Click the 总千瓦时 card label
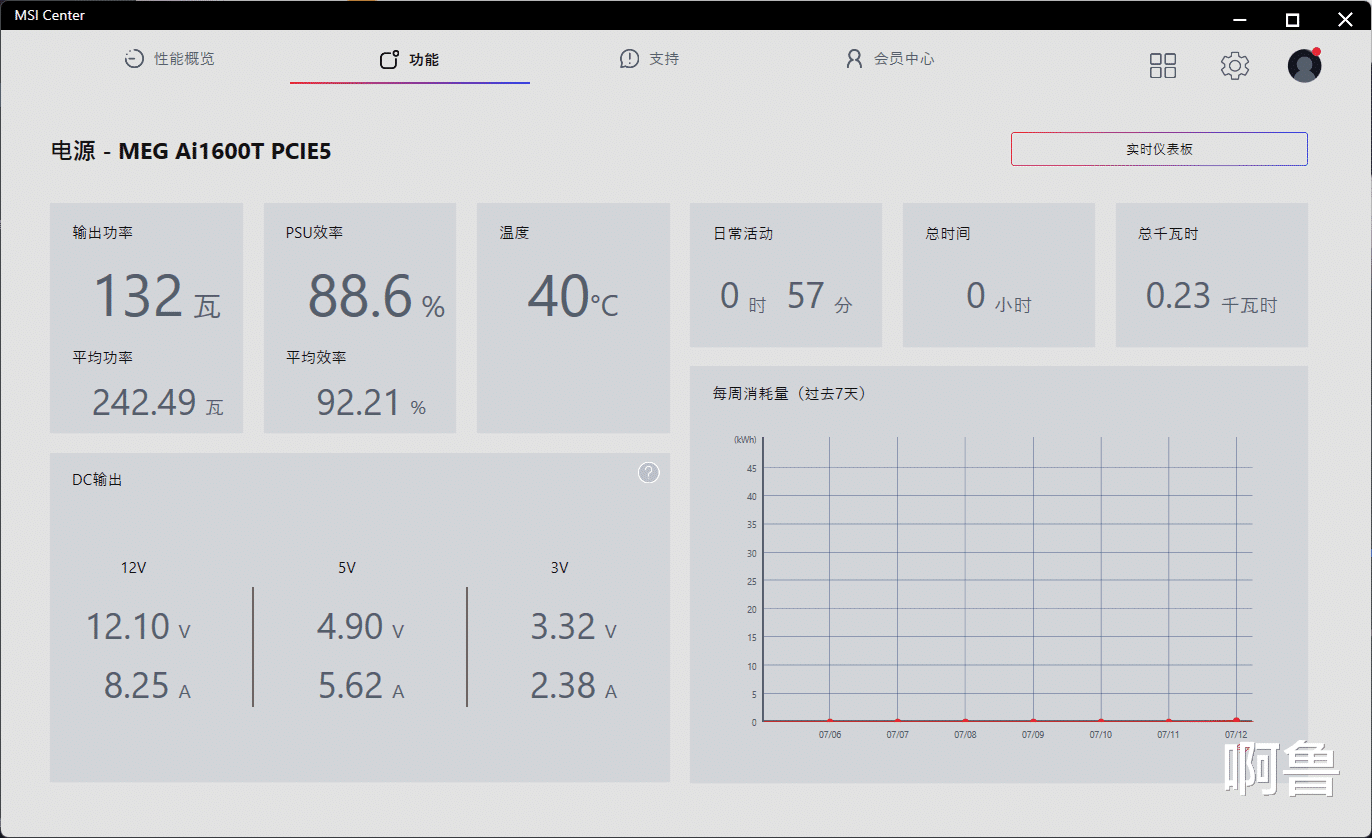 coord(1168,234)
